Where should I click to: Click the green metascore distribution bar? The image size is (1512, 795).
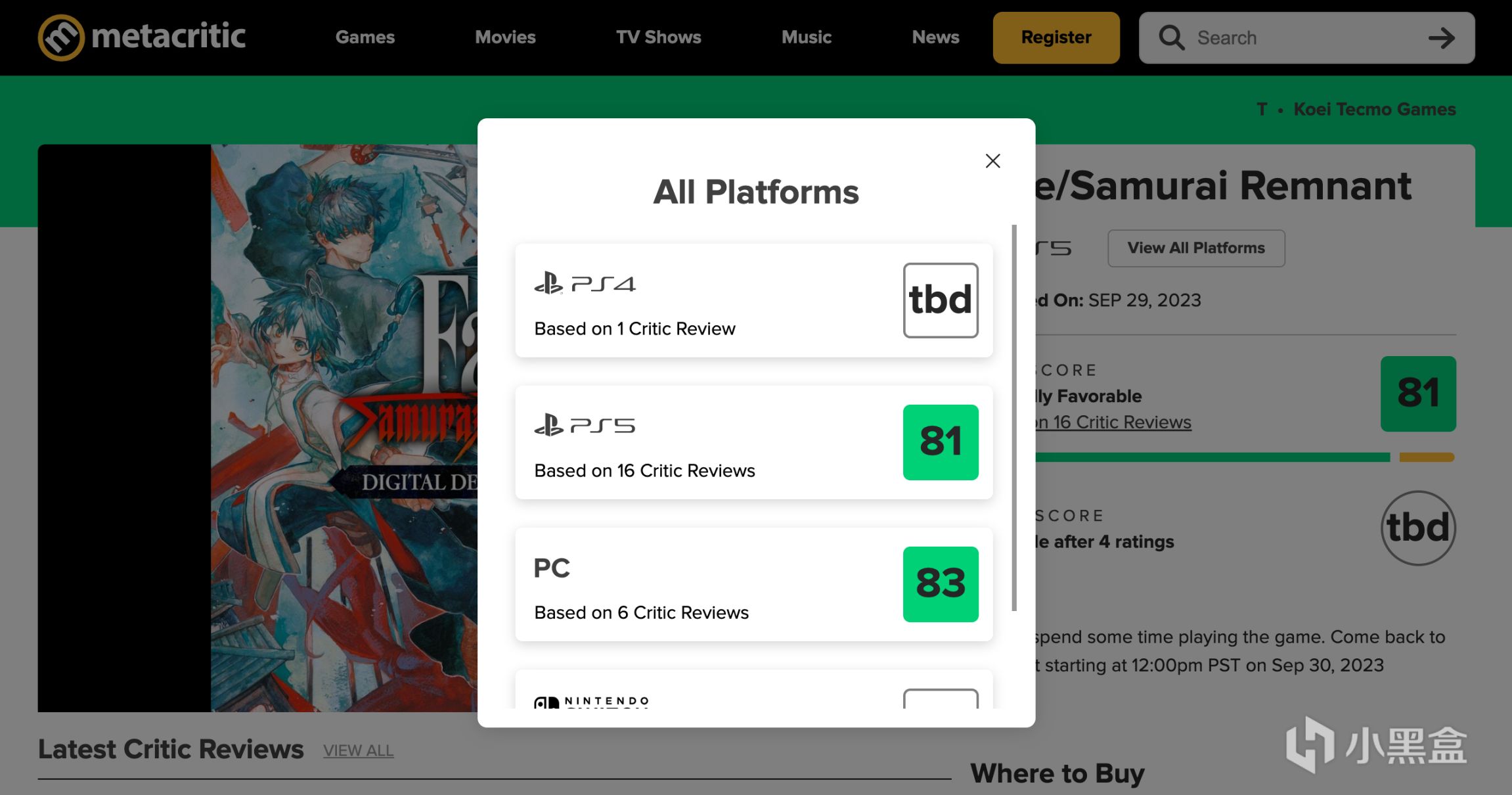tap(1212, 457)
